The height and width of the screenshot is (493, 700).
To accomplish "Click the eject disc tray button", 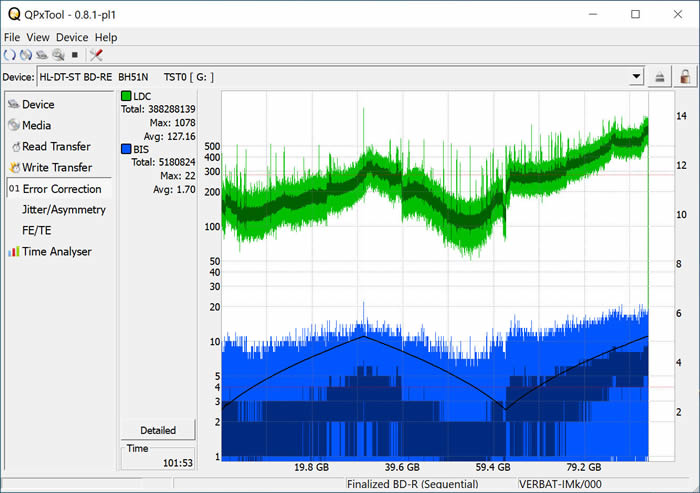I will click(660, 77).
